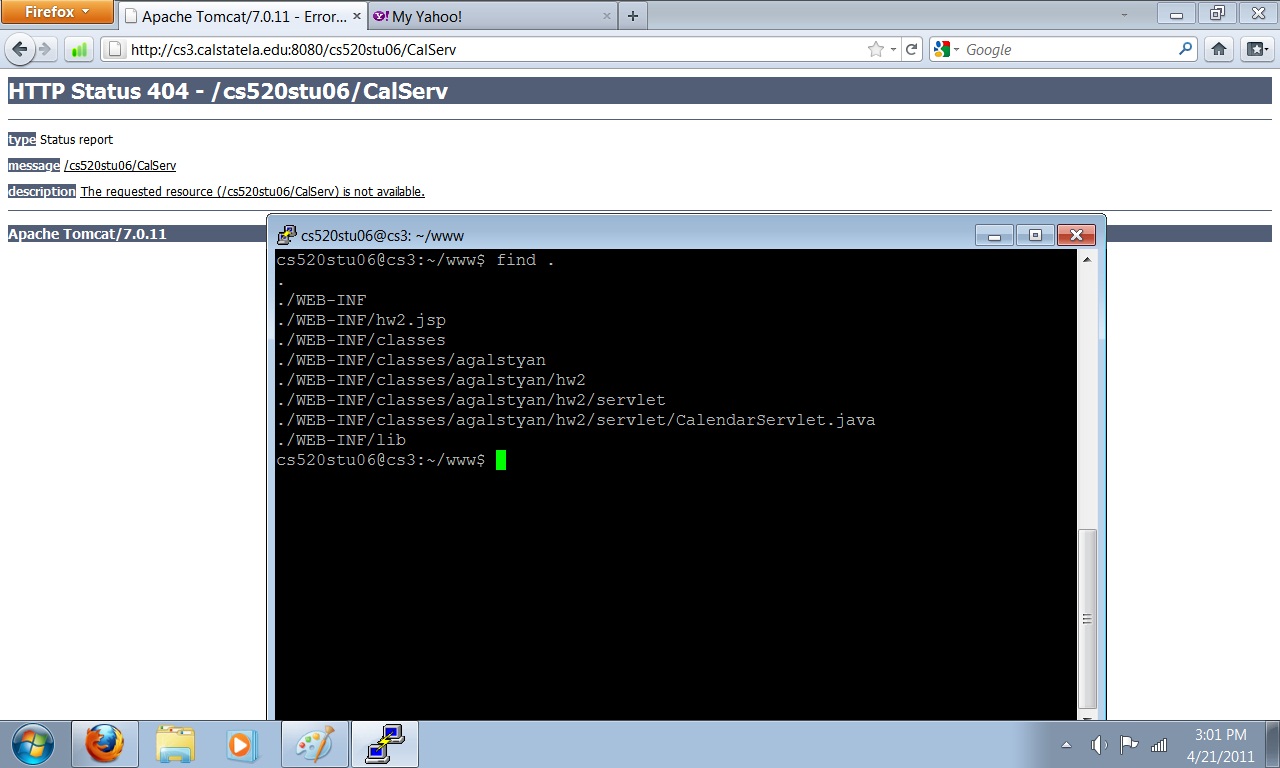Expand the URL bar history dropdown

pos(893,49)
